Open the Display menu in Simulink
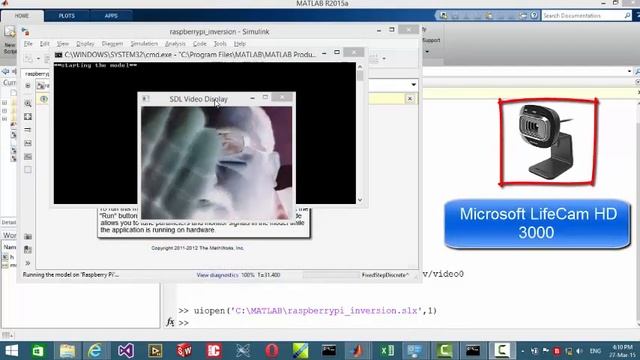 [85, 44]
